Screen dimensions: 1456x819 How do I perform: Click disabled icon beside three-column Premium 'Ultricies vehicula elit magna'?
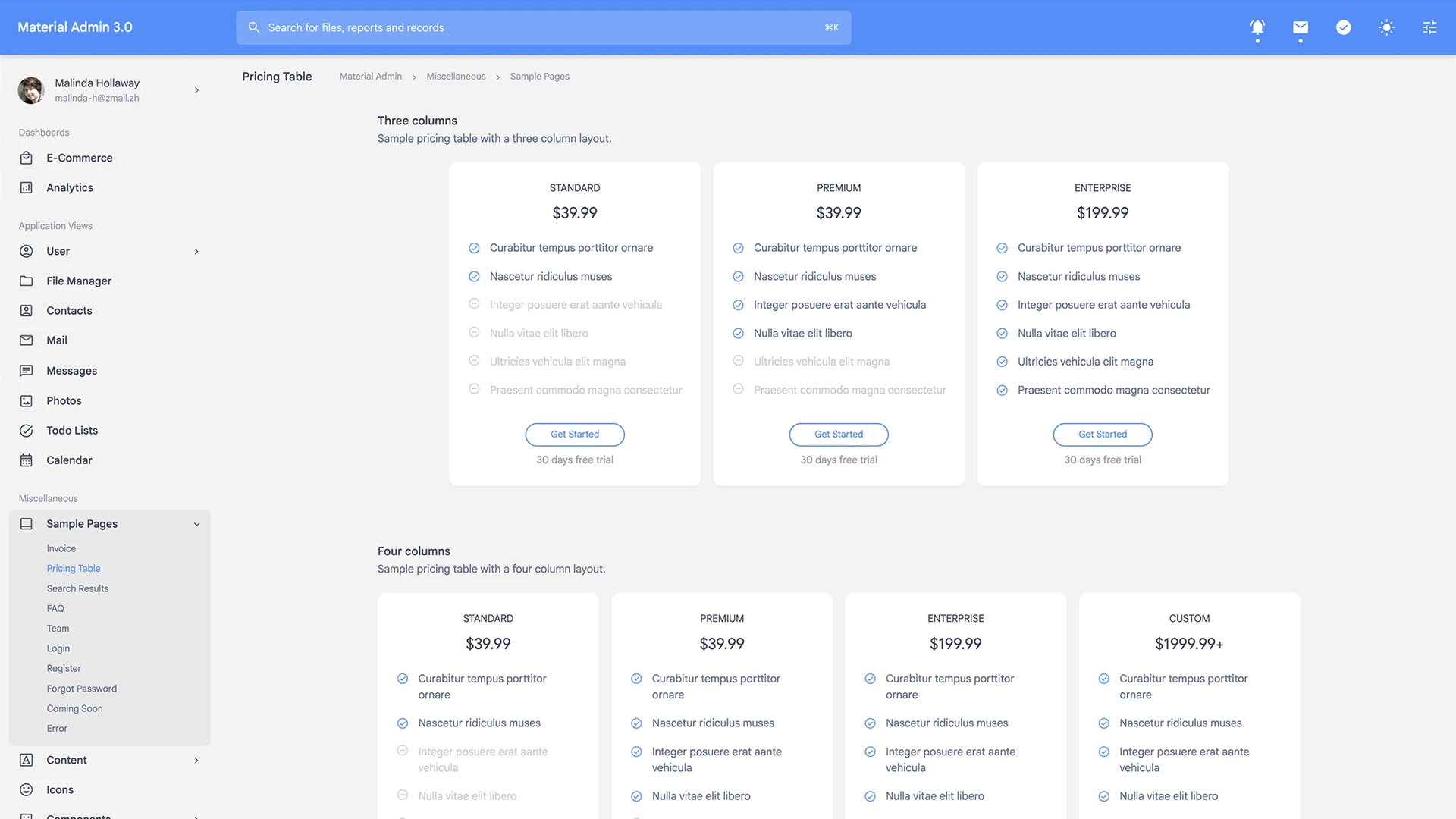[738, 361]
